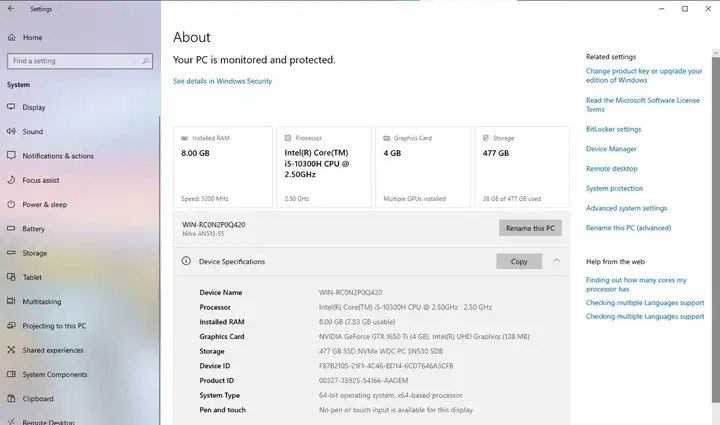Image resolution: width=720 pixels, height=425 pixels.
Task: Click the Processor card icon
Action: pos(288,138)
